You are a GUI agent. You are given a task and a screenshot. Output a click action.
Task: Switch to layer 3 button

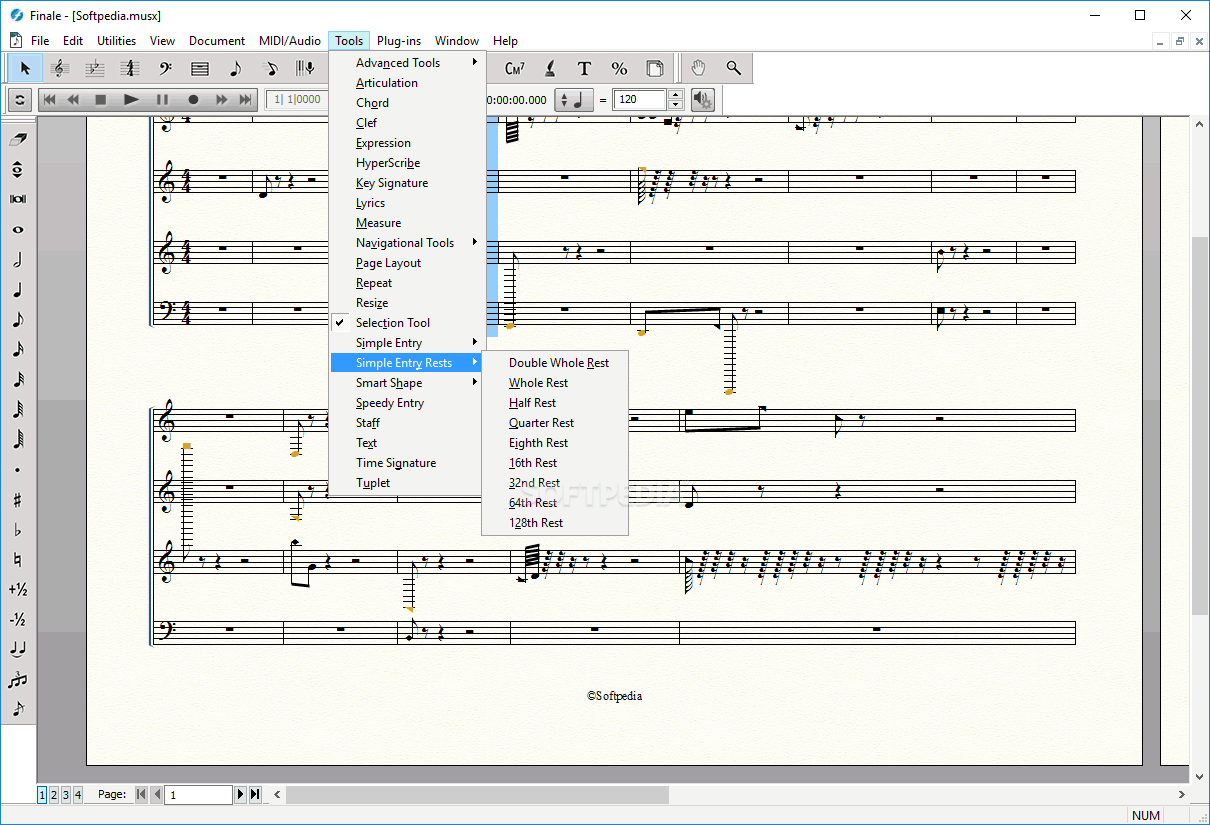tap(66, 795)
